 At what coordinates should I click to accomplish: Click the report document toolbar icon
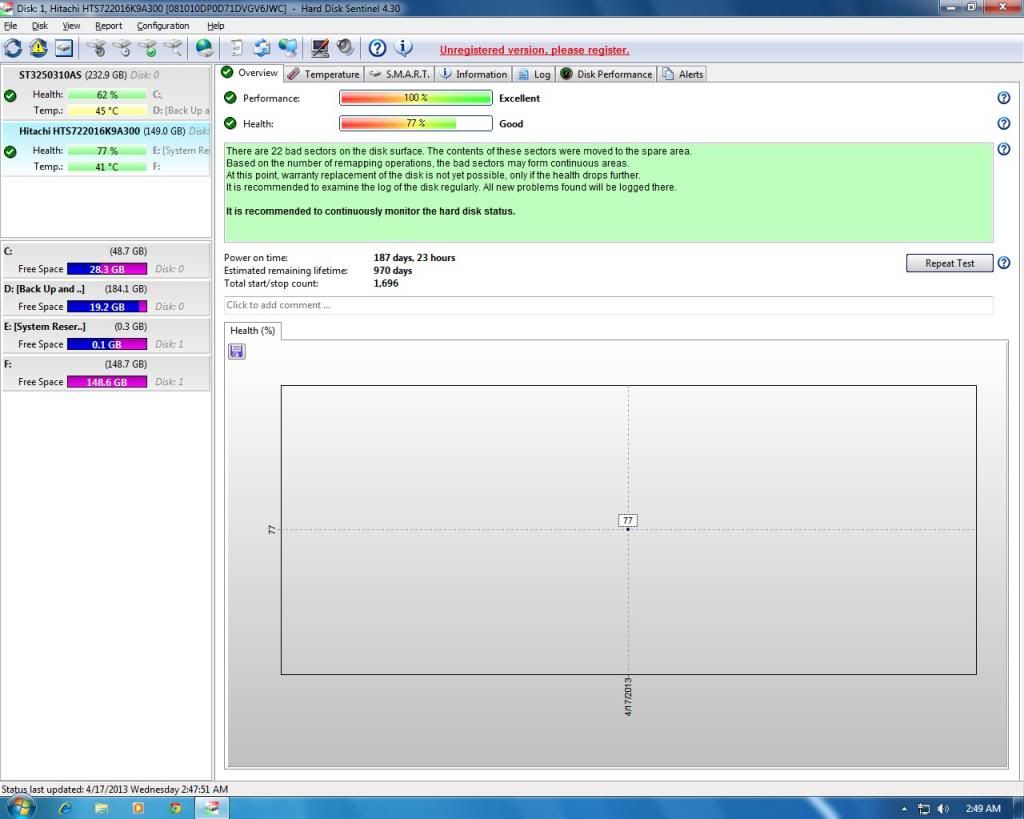pos(236,48)
